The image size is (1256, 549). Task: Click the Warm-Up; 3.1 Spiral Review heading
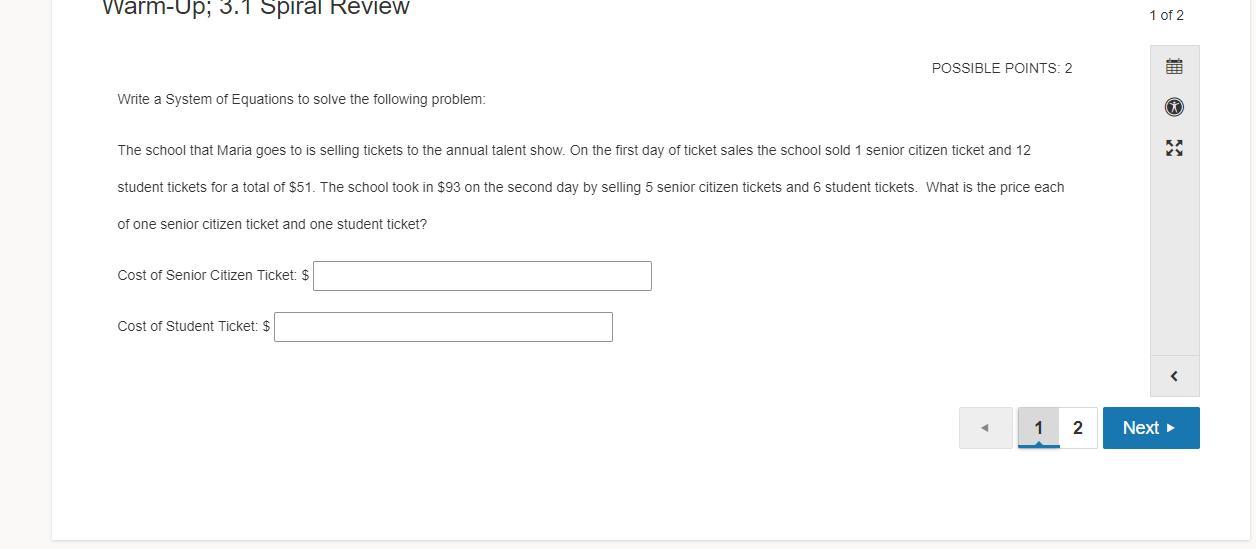point(256,8)
